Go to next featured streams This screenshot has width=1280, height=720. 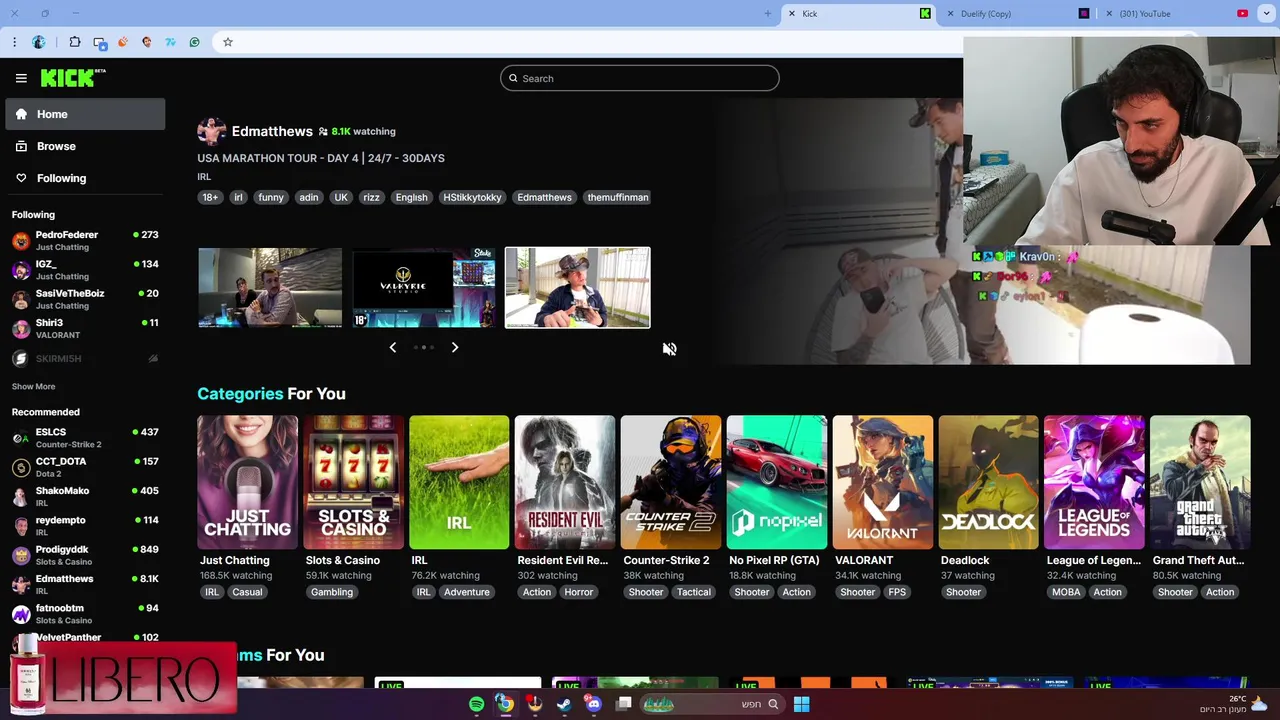click(454, 347)
